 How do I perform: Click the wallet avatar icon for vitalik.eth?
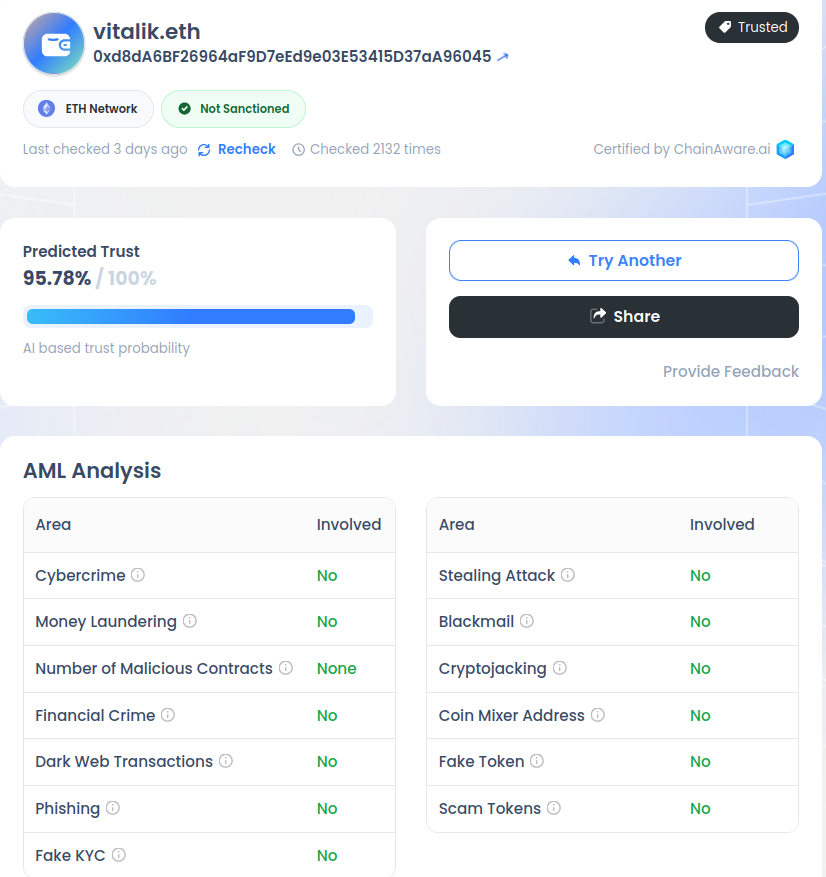[x=53, y=43]
